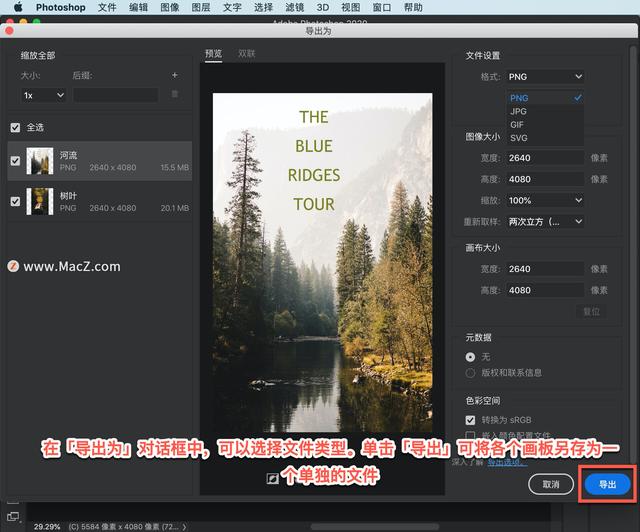Click the blue 导出 export button

(607, 484)
